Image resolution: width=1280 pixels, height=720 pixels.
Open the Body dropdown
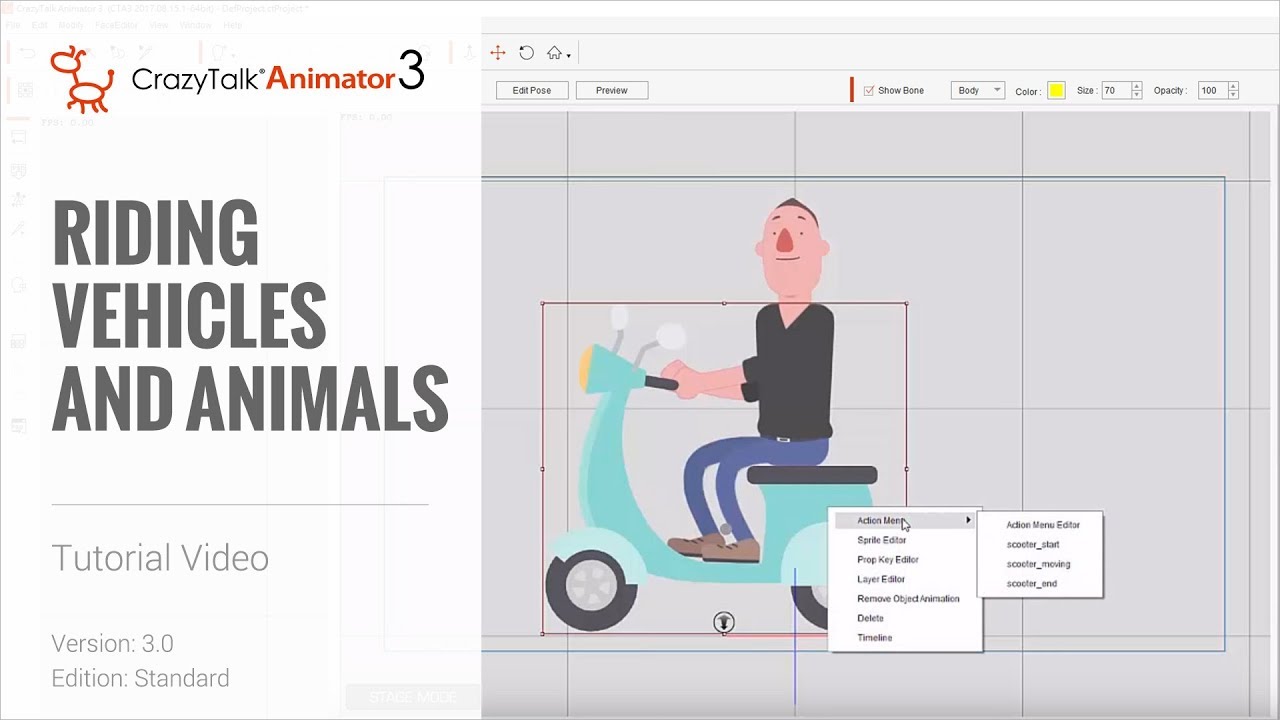tap(977, 90)
